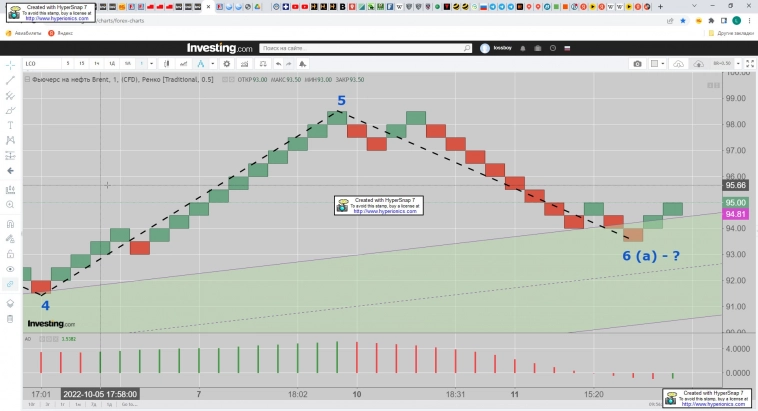Expand the chart type dropdown arrow

(213, 64)
